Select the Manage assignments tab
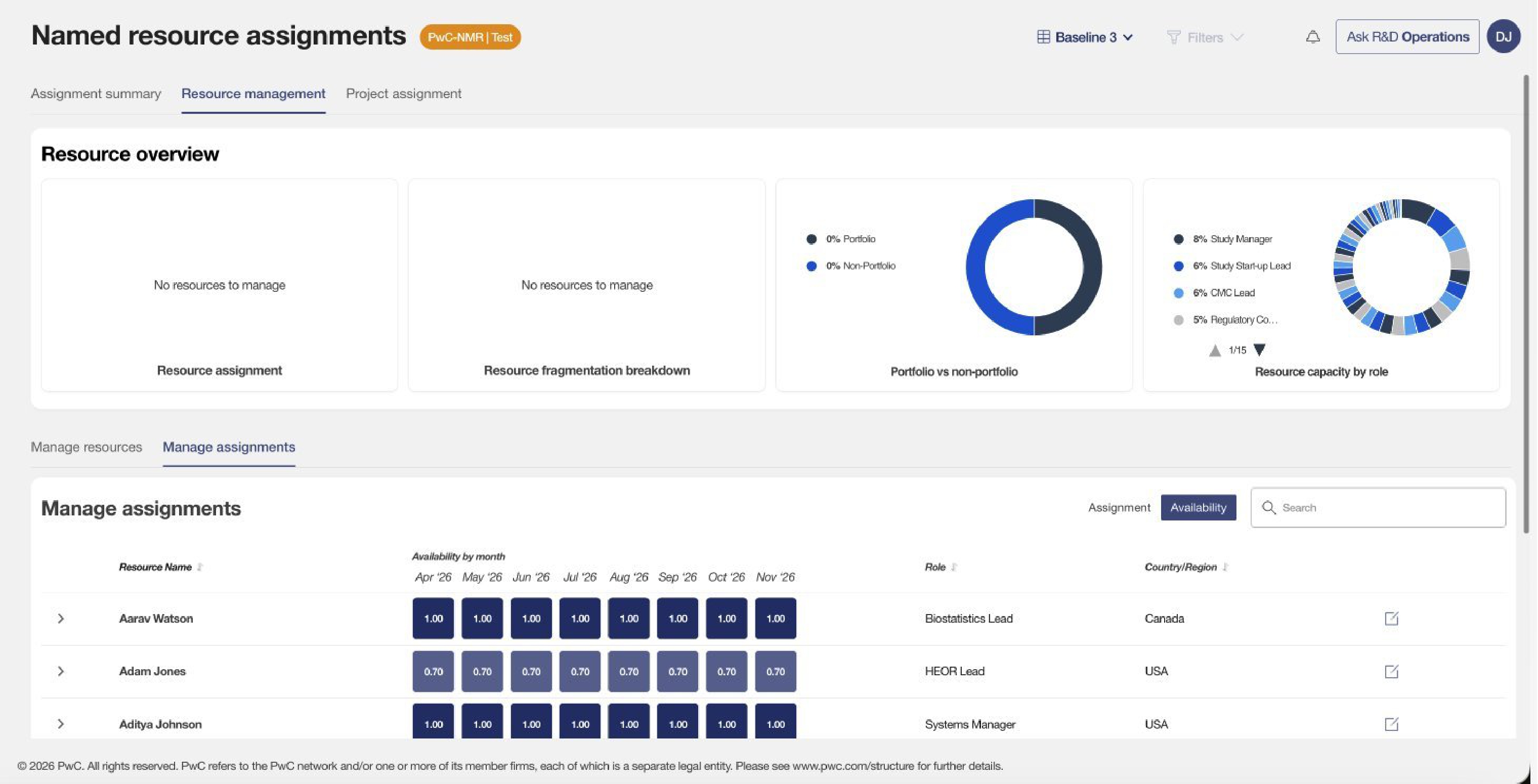The image size is (1538, 784). (x=229, y=447)
